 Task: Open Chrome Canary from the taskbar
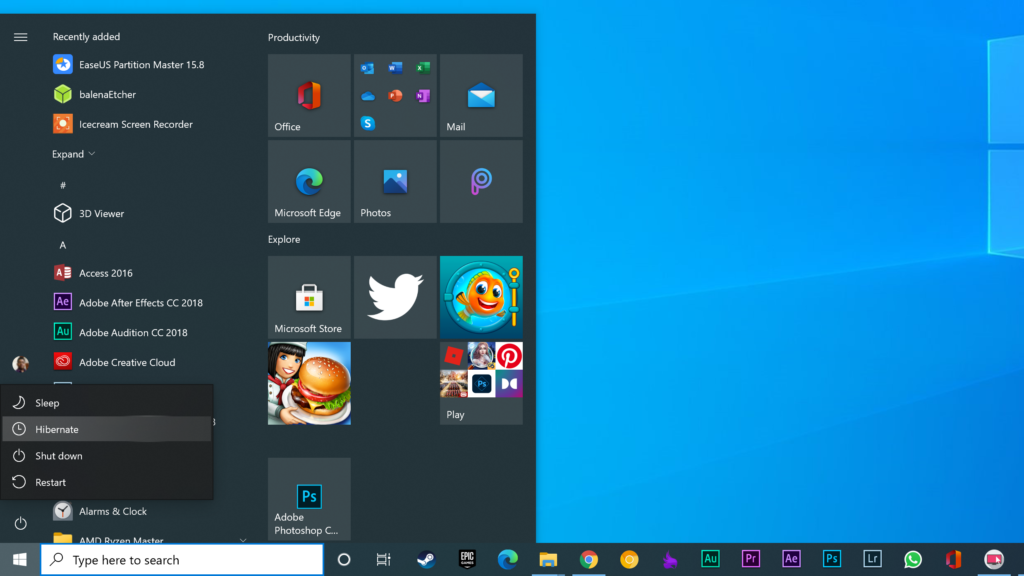click(629, 560)
